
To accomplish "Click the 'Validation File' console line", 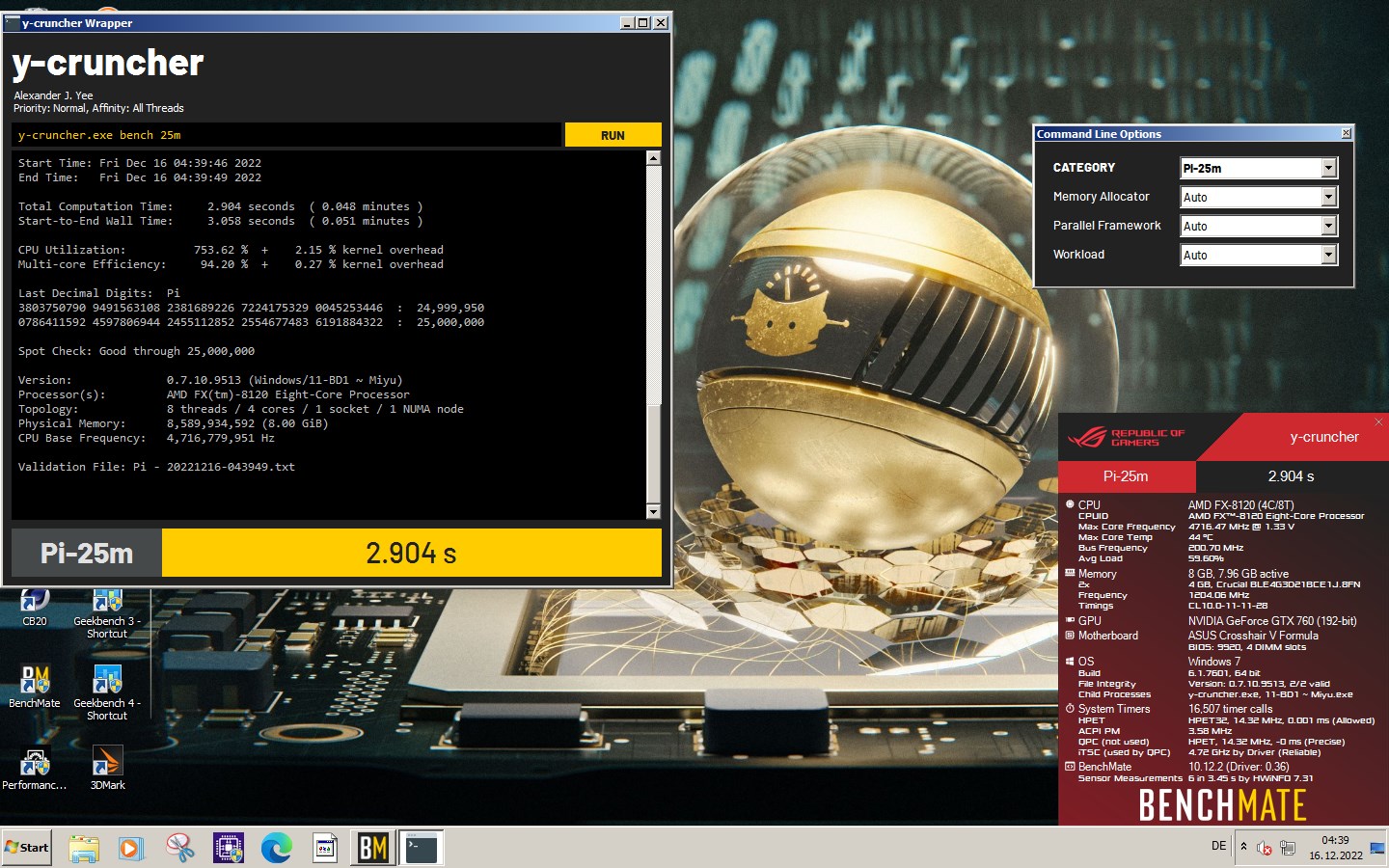I will point(156,467).
